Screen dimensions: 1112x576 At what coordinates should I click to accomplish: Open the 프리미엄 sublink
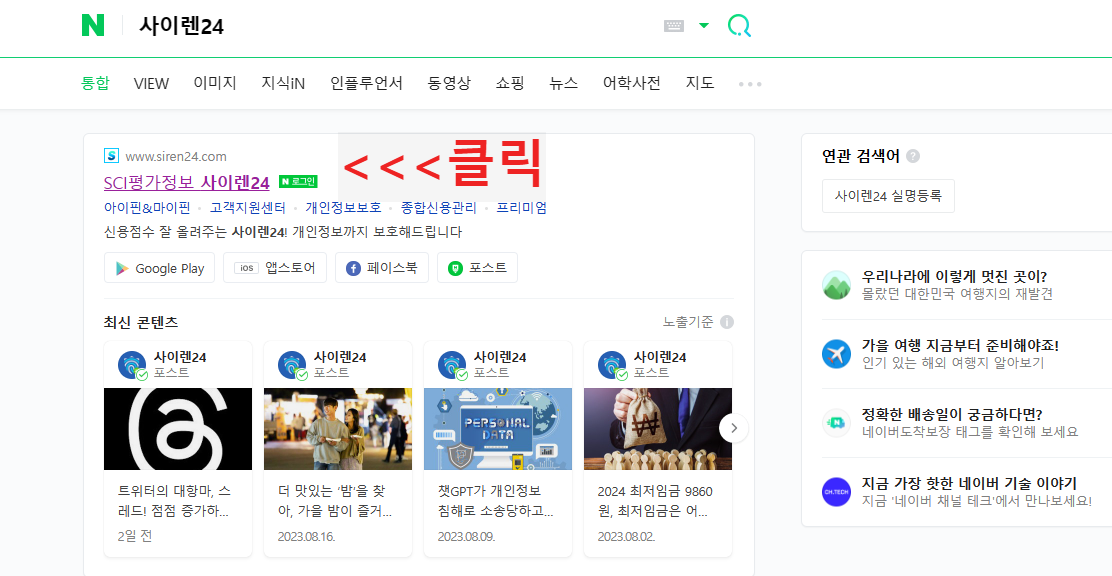521,208
